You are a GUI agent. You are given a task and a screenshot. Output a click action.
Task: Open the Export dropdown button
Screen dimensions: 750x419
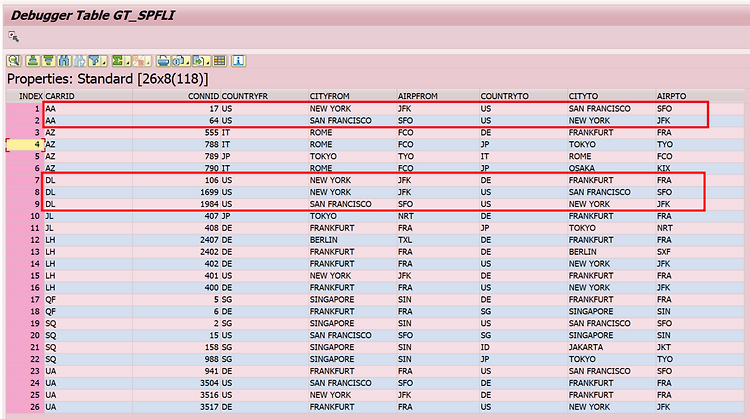coord(201,61)
